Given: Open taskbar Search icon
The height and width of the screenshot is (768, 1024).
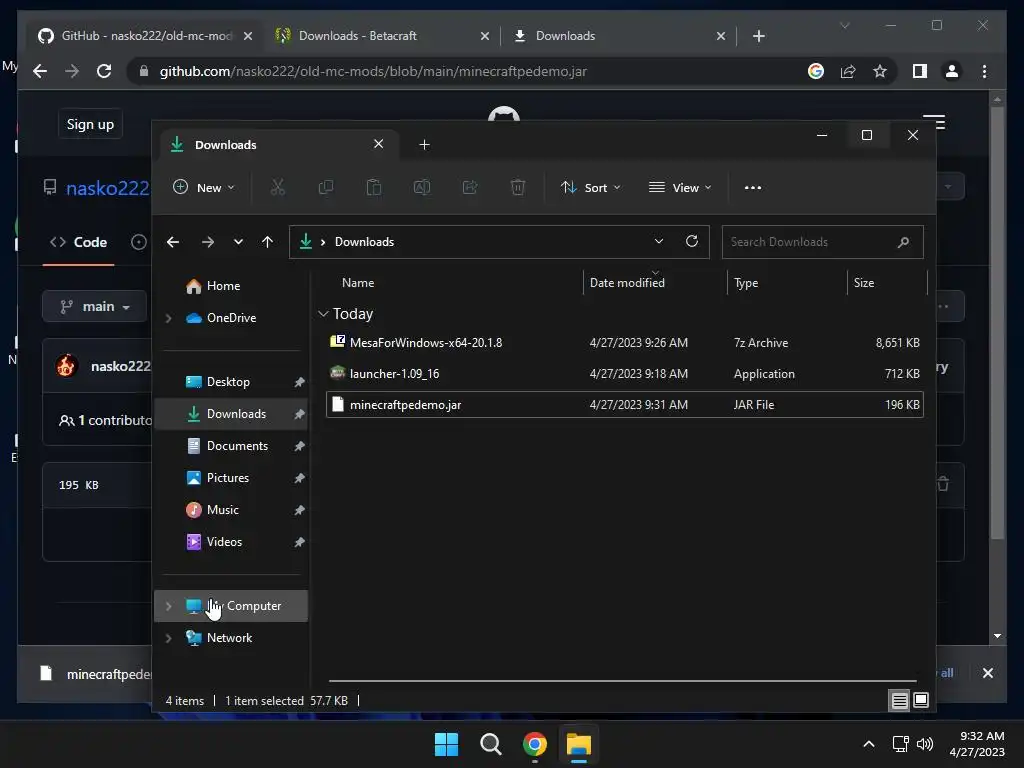Looking at the screenshot, I should point(490,744).
